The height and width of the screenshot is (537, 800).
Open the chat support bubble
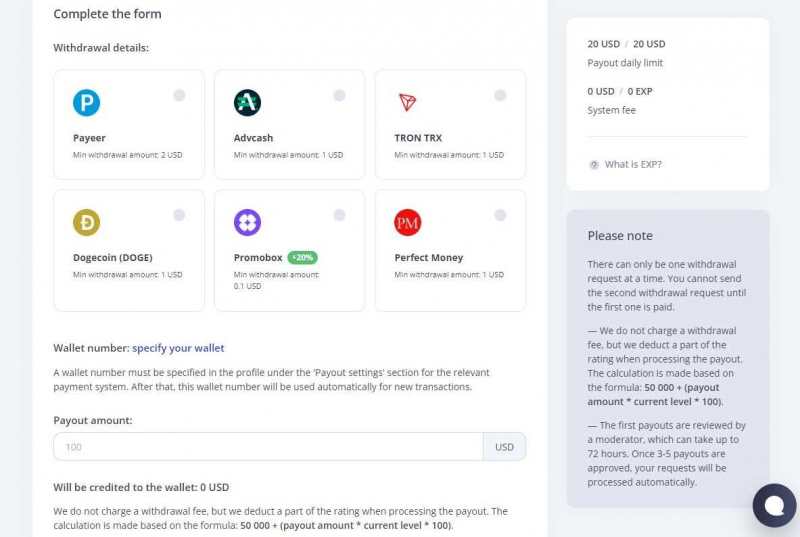click(x=774, y=505)
